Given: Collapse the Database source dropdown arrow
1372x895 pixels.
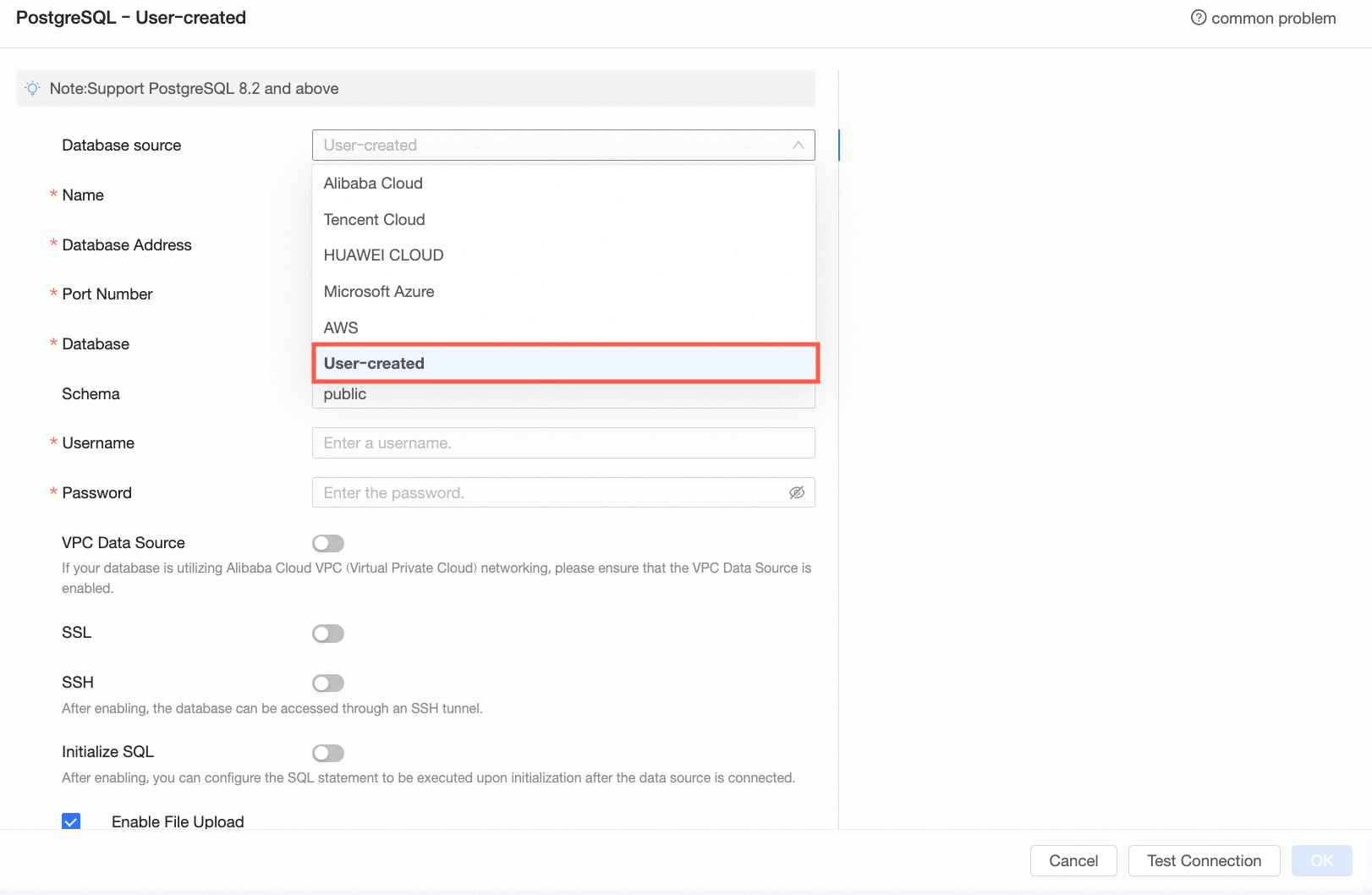Looking at the screenshot, I should [x=798, y=146].
